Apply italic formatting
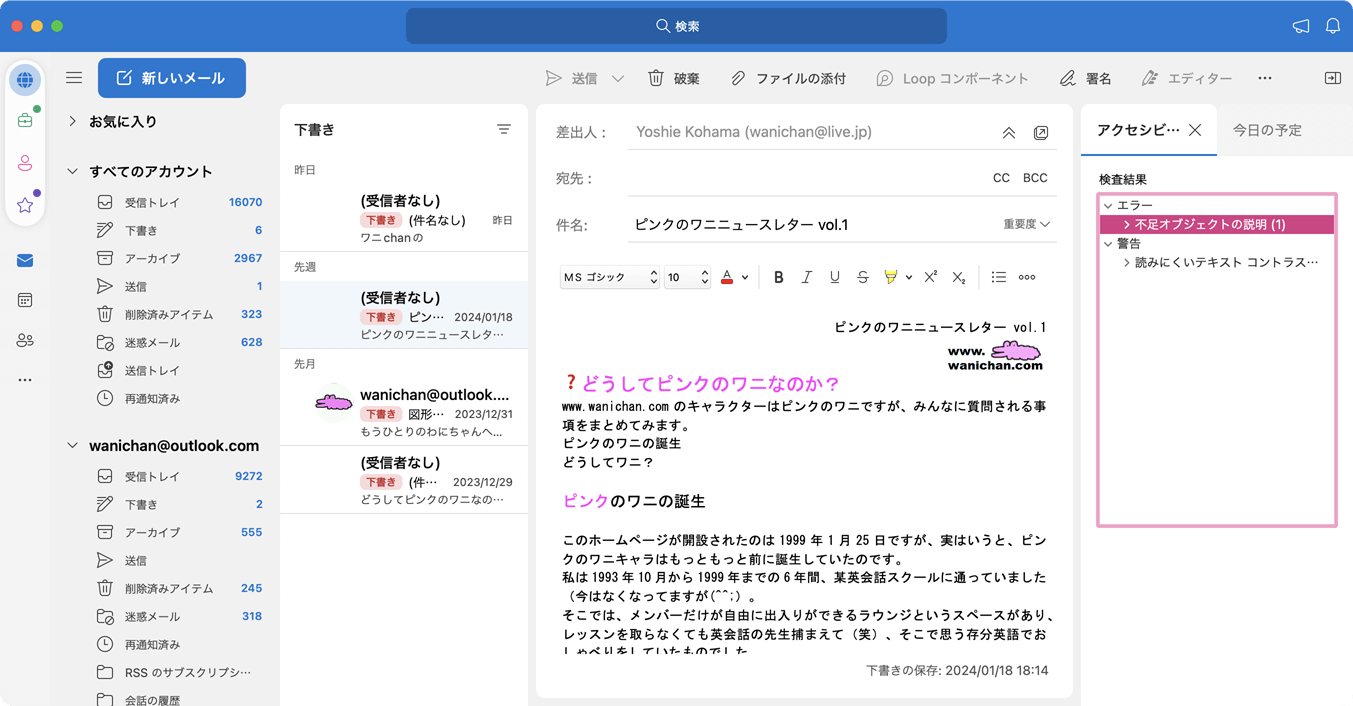Screen dimensions: 1353x706 pos(807,277)
